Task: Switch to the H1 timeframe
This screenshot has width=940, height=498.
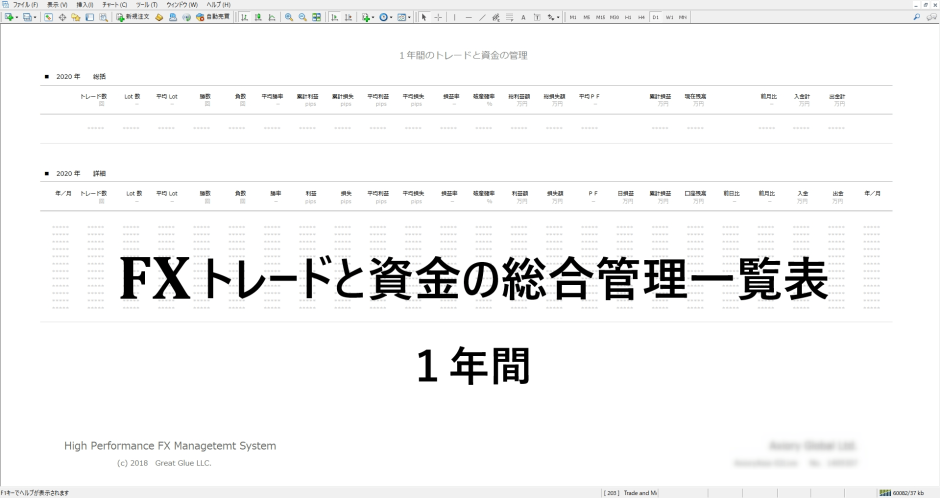Action: click(x=628, y=17)
